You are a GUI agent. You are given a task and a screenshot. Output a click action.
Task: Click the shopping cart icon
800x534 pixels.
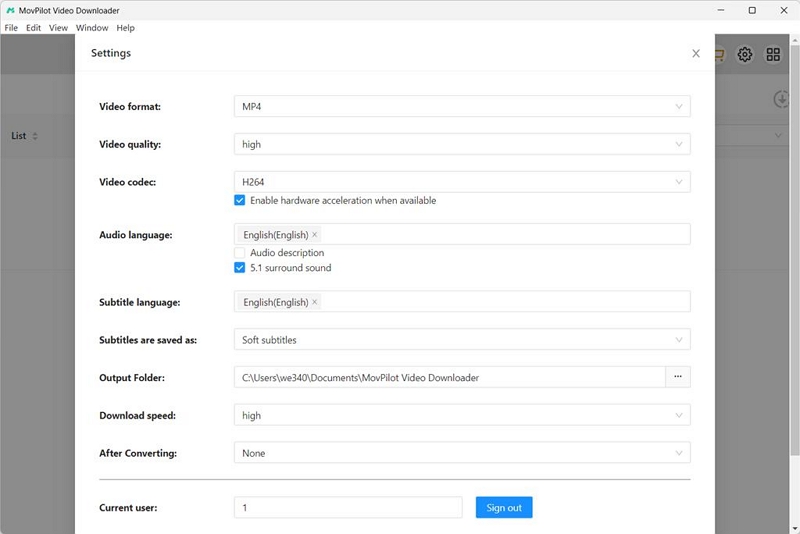pos(719,55)
